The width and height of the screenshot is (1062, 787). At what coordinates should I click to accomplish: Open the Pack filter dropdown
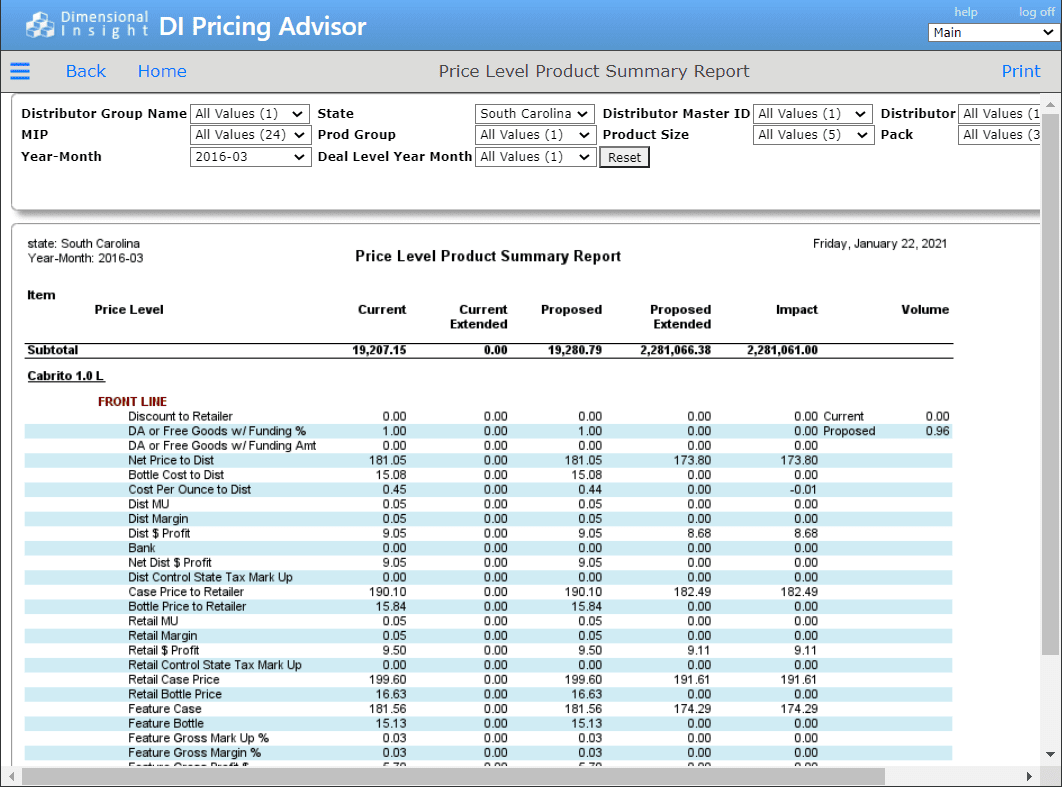click(x=1000, y=135)
